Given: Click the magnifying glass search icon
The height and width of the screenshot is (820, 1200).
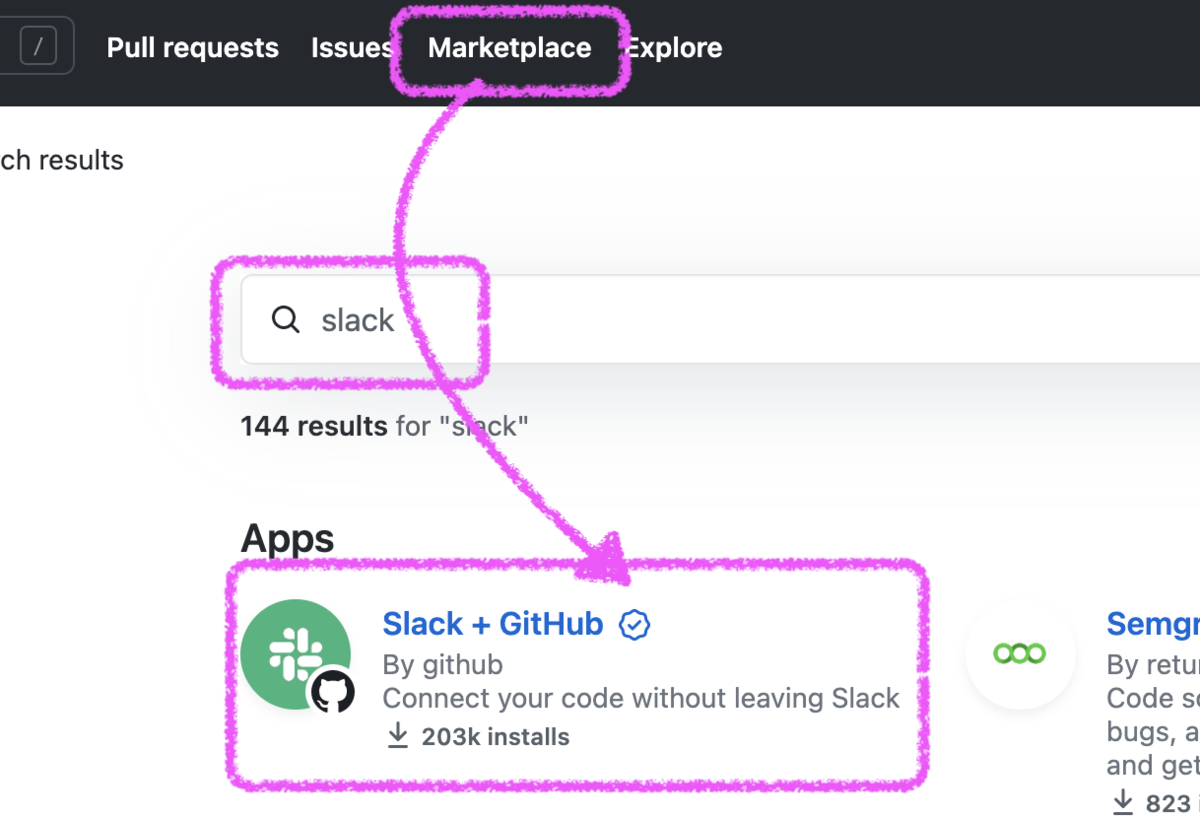Looking at the screenshot, I should pos(285,320).
